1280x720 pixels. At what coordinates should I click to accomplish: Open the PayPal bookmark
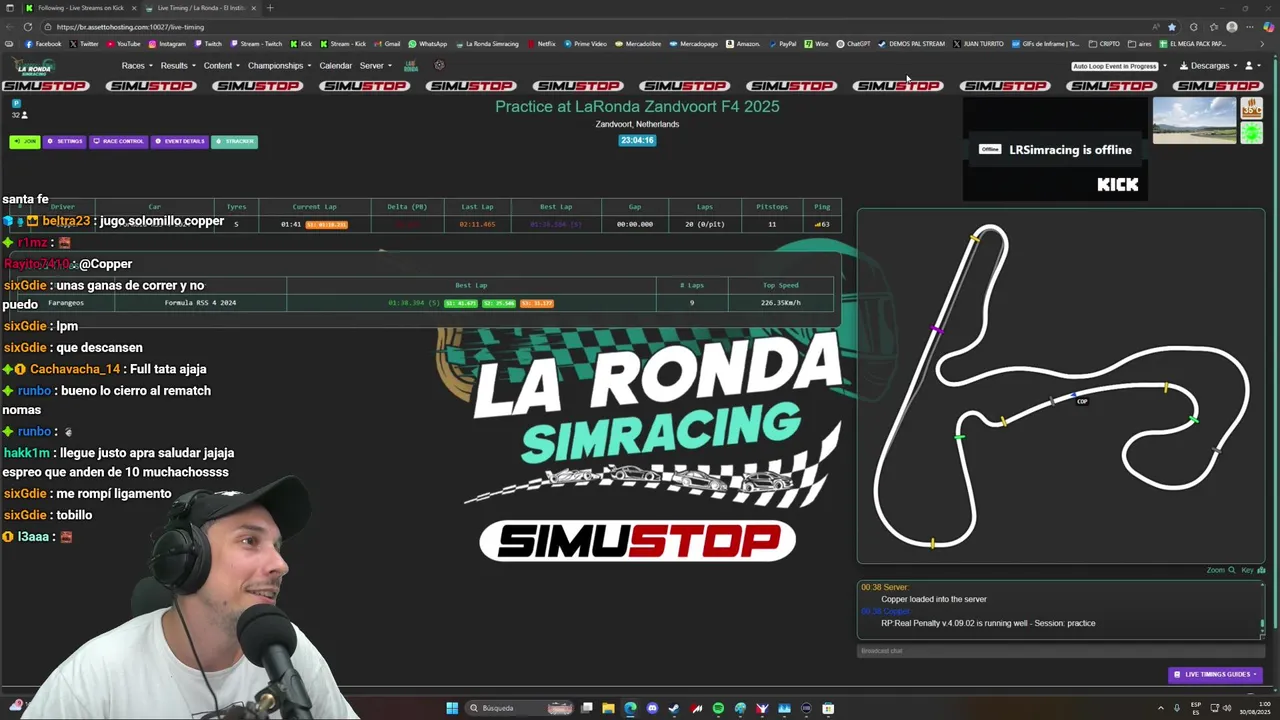[782, 44]
